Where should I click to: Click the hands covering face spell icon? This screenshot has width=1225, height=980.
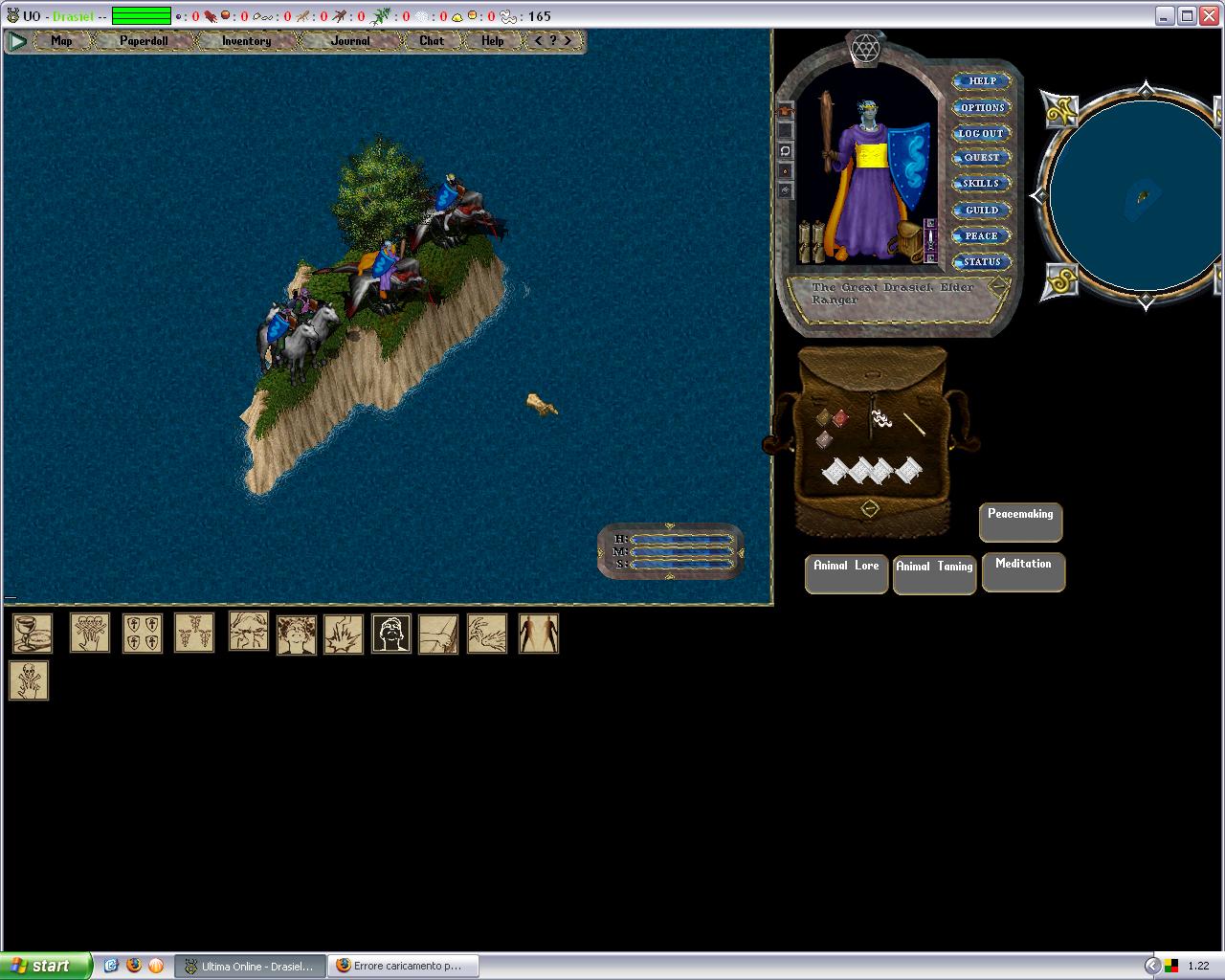click(x=249, y=632)
